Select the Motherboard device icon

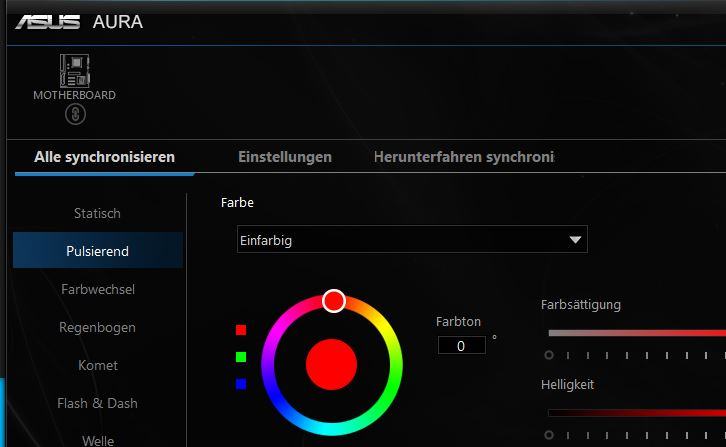pos(75,71)
